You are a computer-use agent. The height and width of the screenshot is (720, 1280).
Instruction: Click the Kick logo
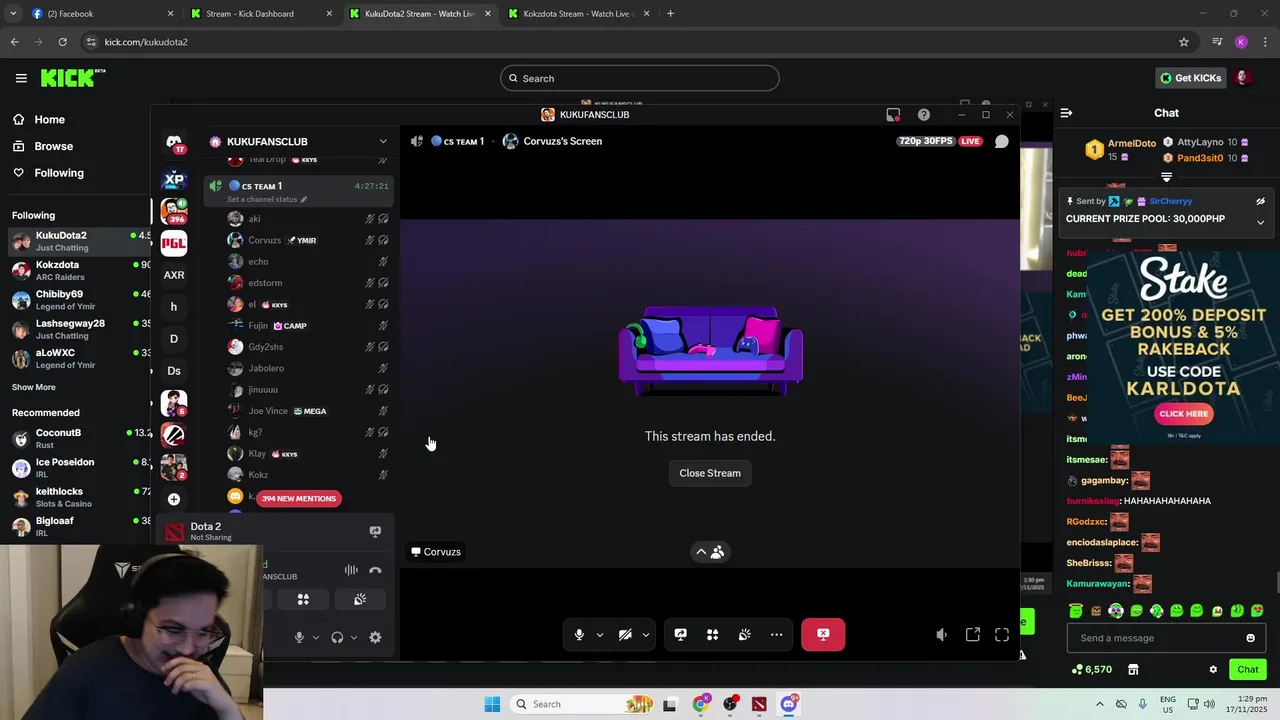click(x=72, y=78)
